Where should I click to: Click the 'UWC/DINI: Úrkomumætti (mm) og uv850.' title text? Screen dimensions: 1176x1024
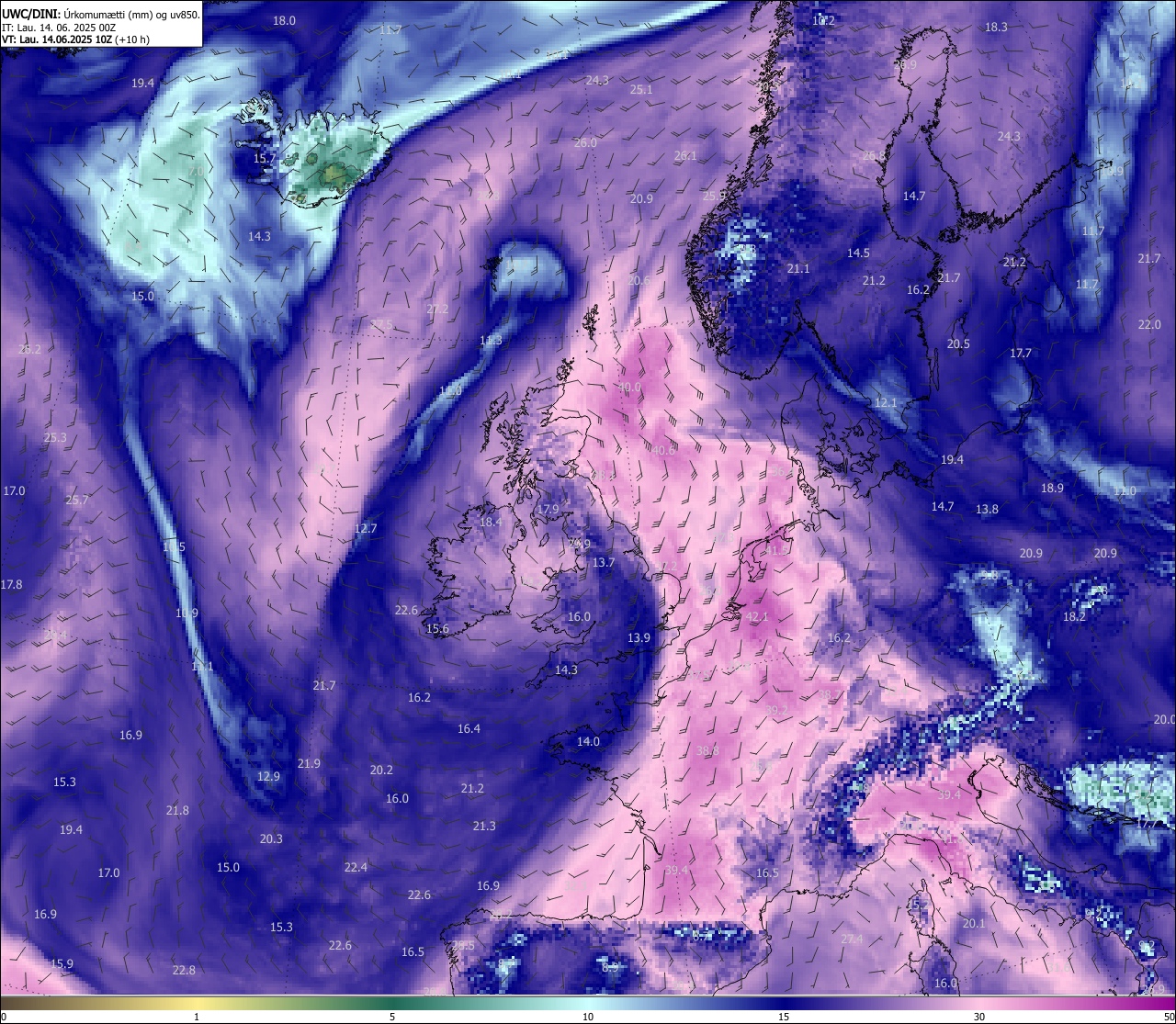pos(101,14)
